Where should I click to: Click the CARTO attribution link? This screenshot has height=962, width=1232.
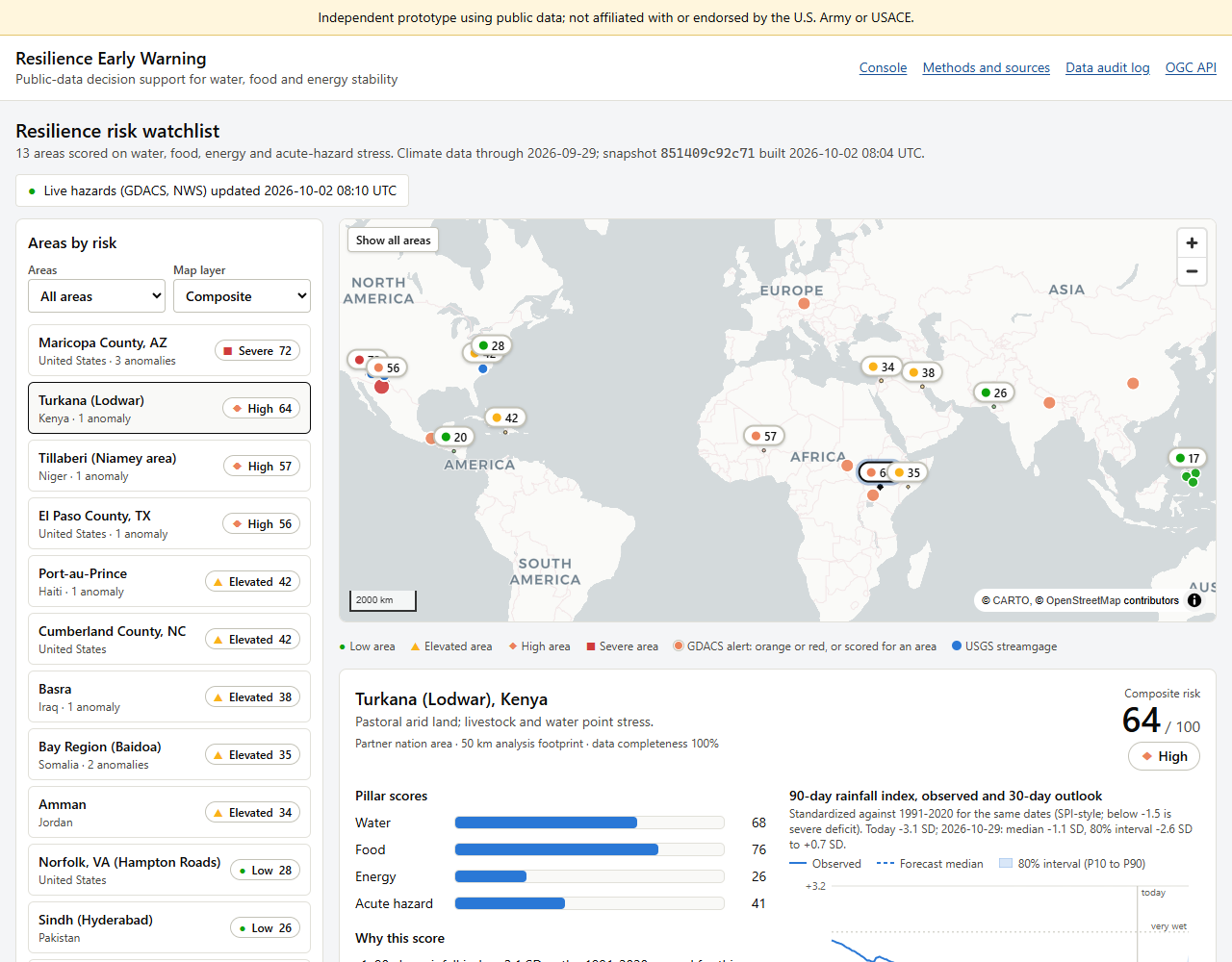(1012, 600)
